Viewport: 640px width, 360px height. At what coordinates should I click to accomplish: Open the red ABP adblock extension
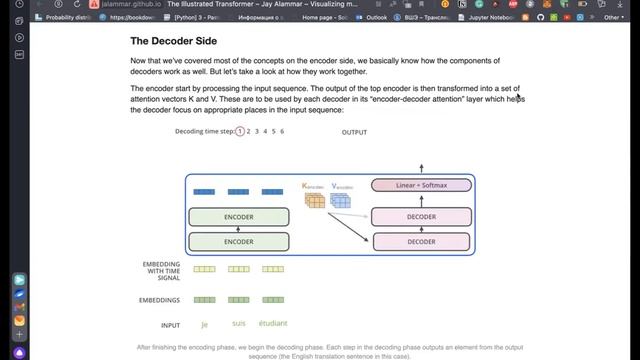513,4
